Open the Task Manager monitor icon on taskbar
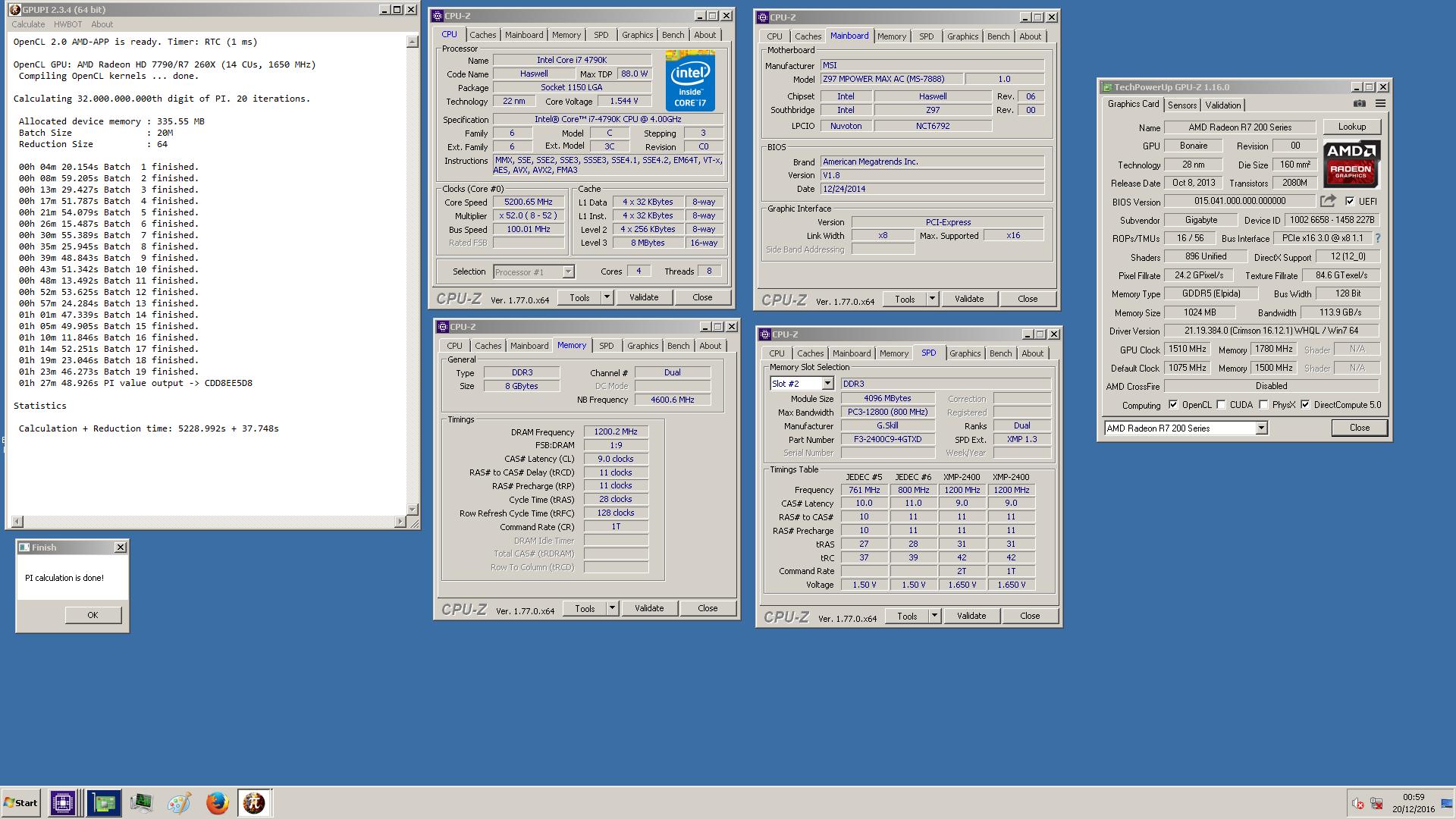The height and width of the screenshot is (819, 1456). pyautogui.click(x=141, y=803)
